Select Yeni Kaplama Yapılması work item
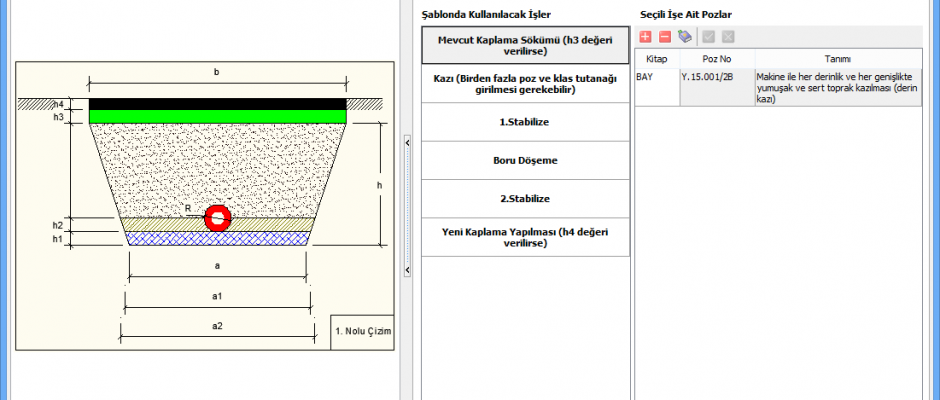940x400 pixels. tap(525, 237)
